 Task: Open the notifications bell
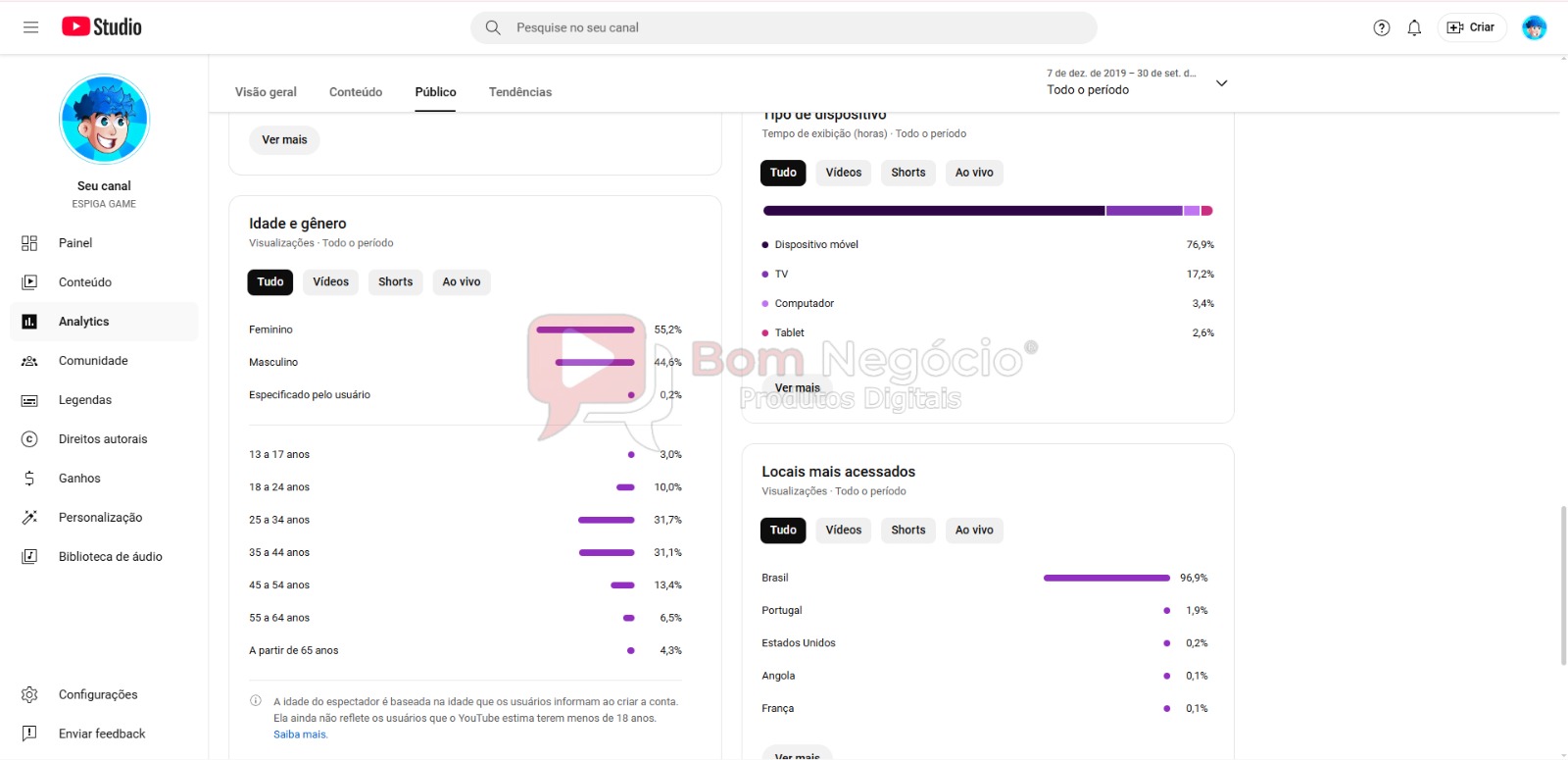coord(1414,27)
